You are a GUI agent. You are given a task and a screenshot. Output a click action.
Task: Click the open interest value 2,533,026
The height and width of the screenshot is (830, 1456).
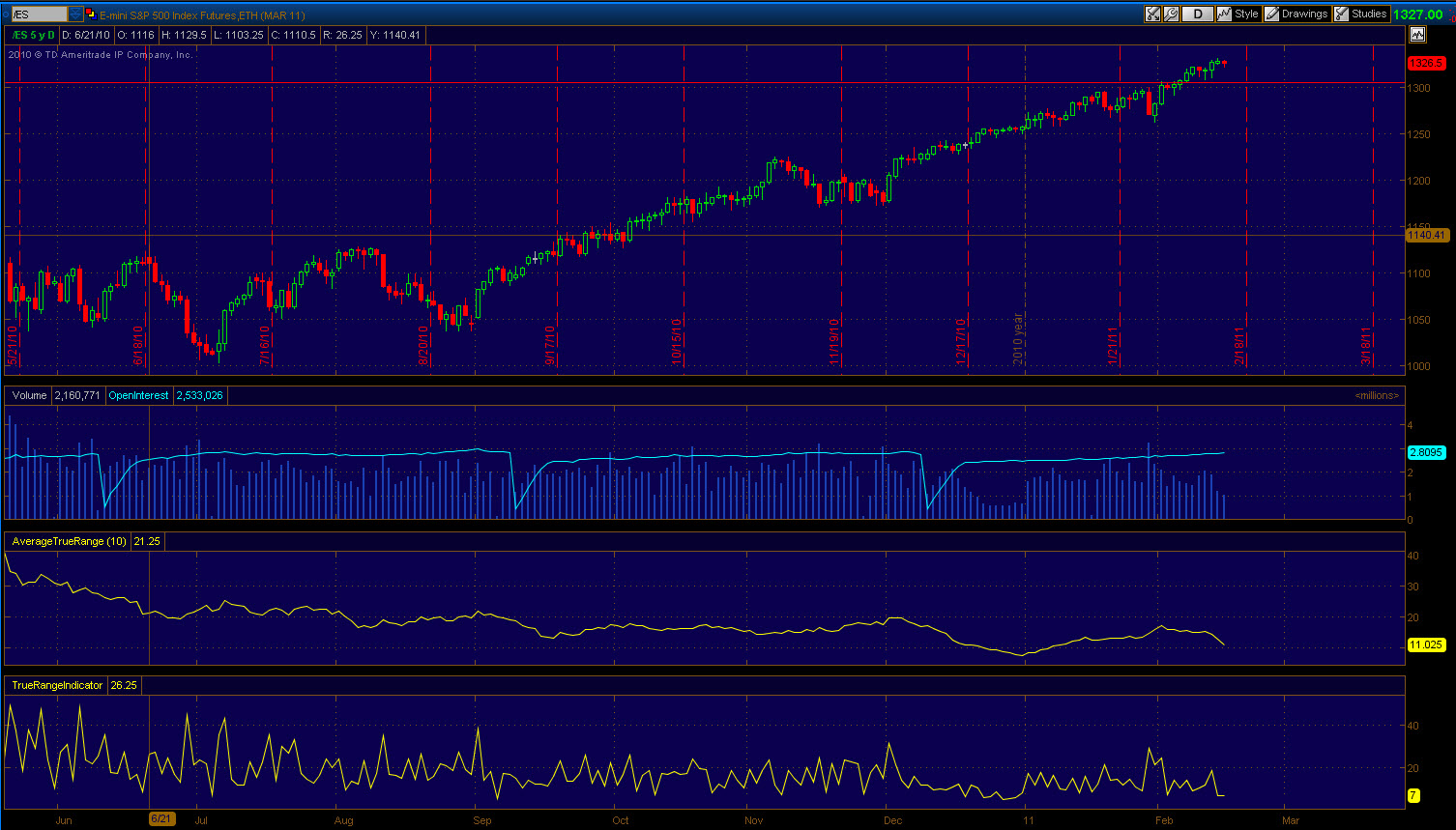tap(199, 395)
